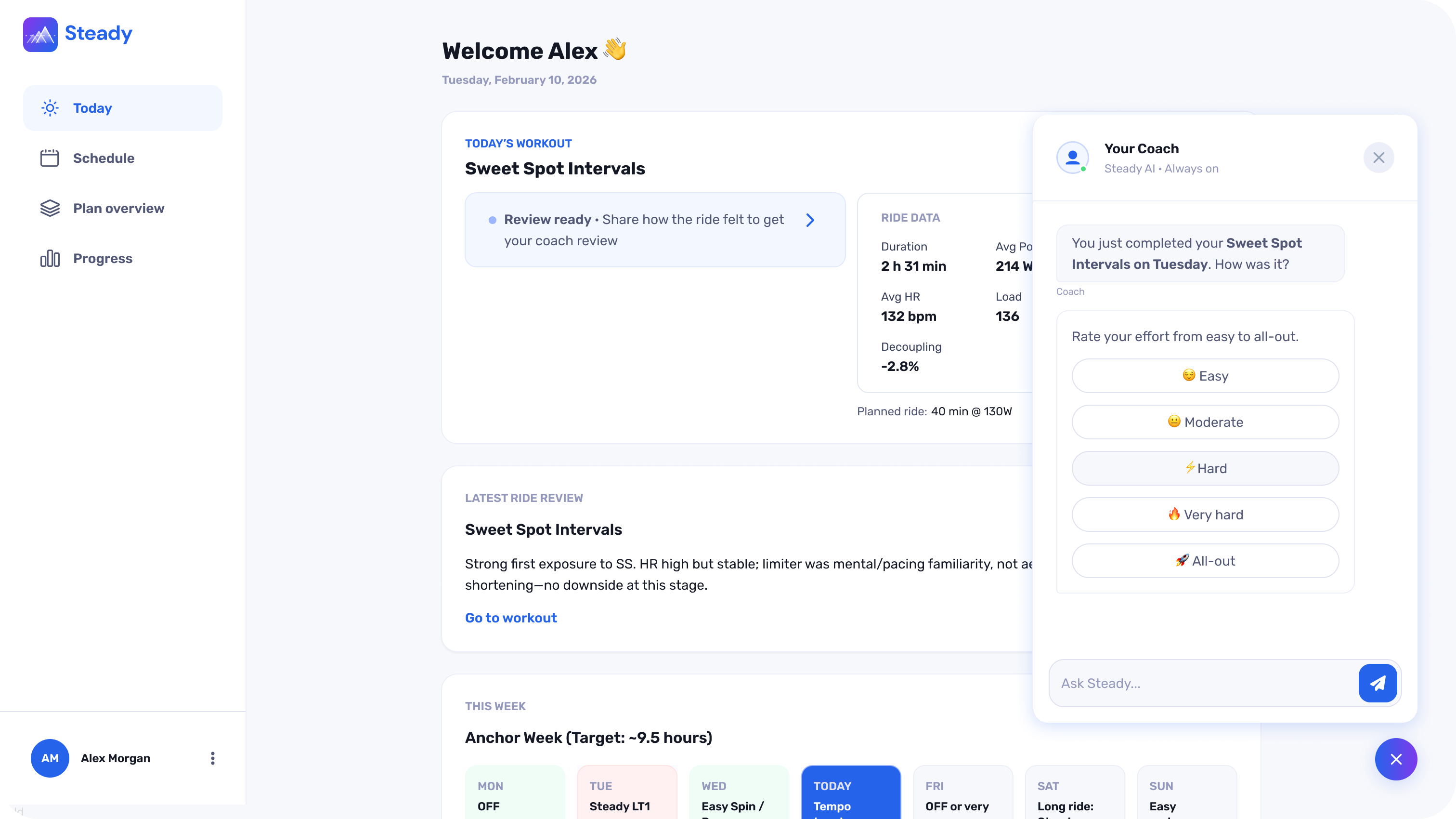The height and width of the screenshot is (819, 1456).
Task: Open the Plan overview page
Action: 119,208
